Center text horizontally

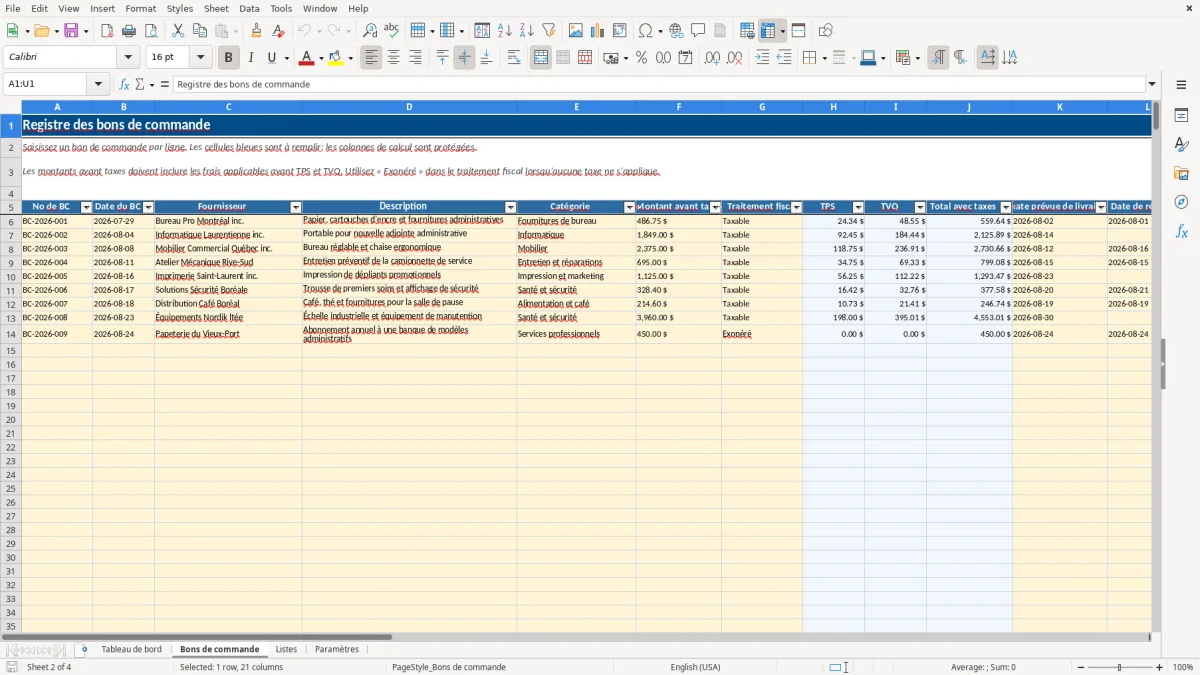coord(394,58)
